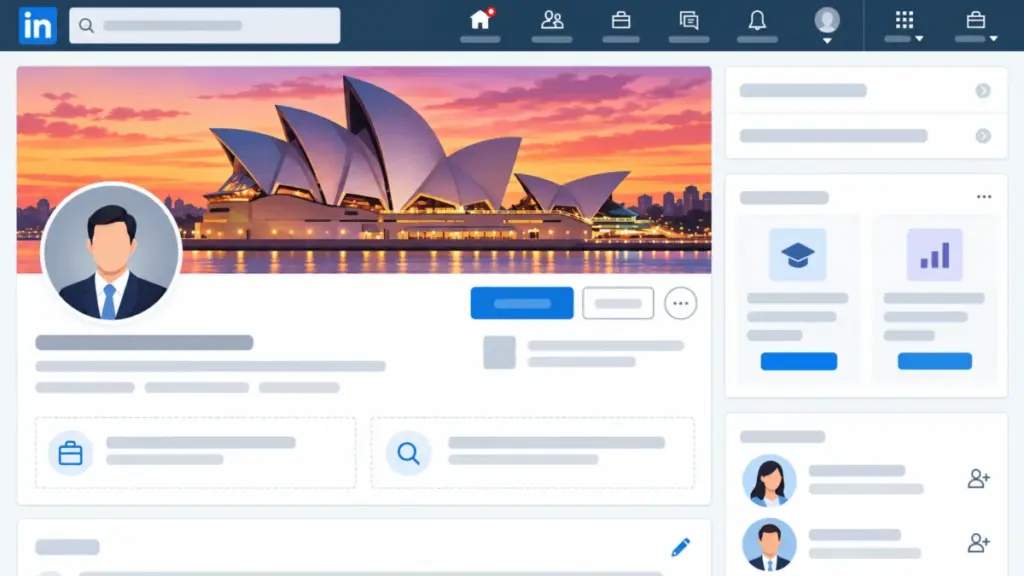Click blue button under bar chart card
This screenshot has height=576, width=1024.
click(935, 361)
